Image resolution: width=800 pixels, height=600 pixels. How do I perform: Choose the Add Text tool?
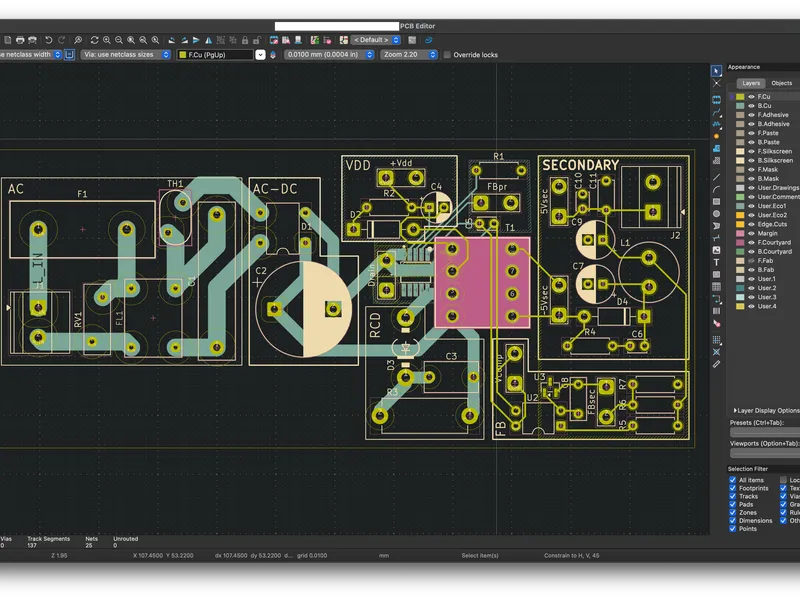click(x=716, y=262)
